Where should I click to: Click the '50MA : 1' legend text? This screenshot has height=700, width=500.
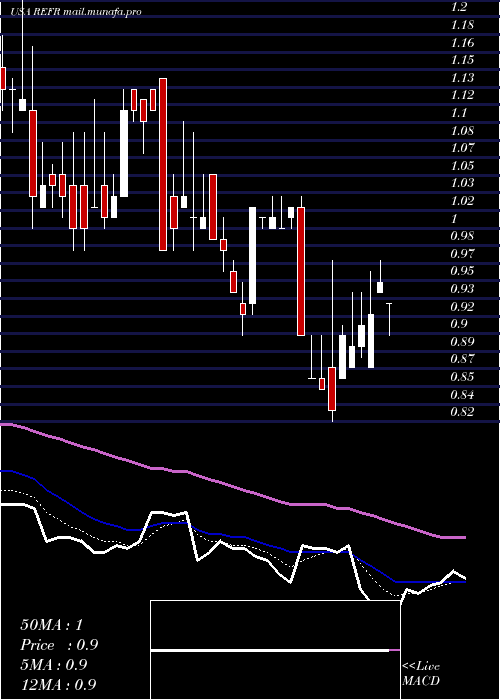(52, 624)
